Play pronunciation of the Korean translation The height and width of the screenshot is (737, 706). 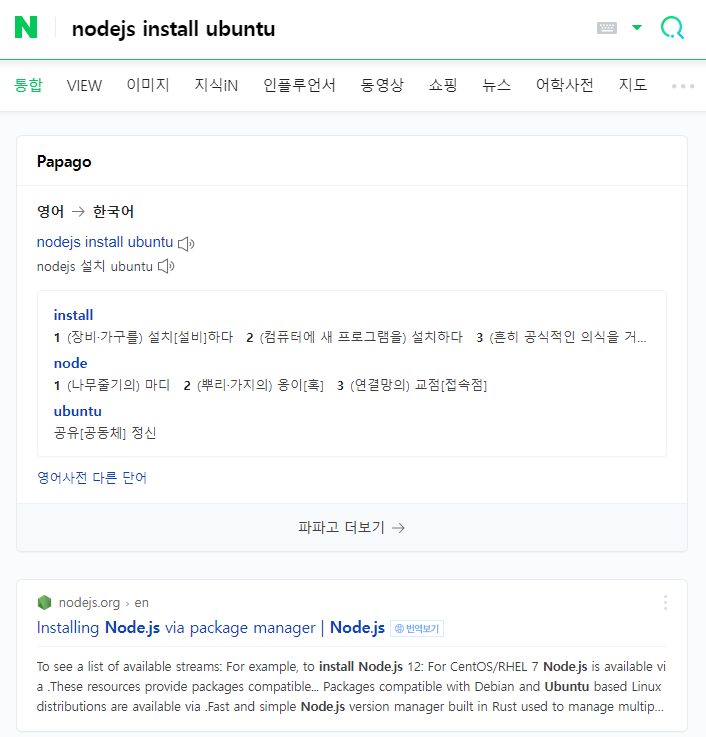pyautogui.click(x=165, y=267)
